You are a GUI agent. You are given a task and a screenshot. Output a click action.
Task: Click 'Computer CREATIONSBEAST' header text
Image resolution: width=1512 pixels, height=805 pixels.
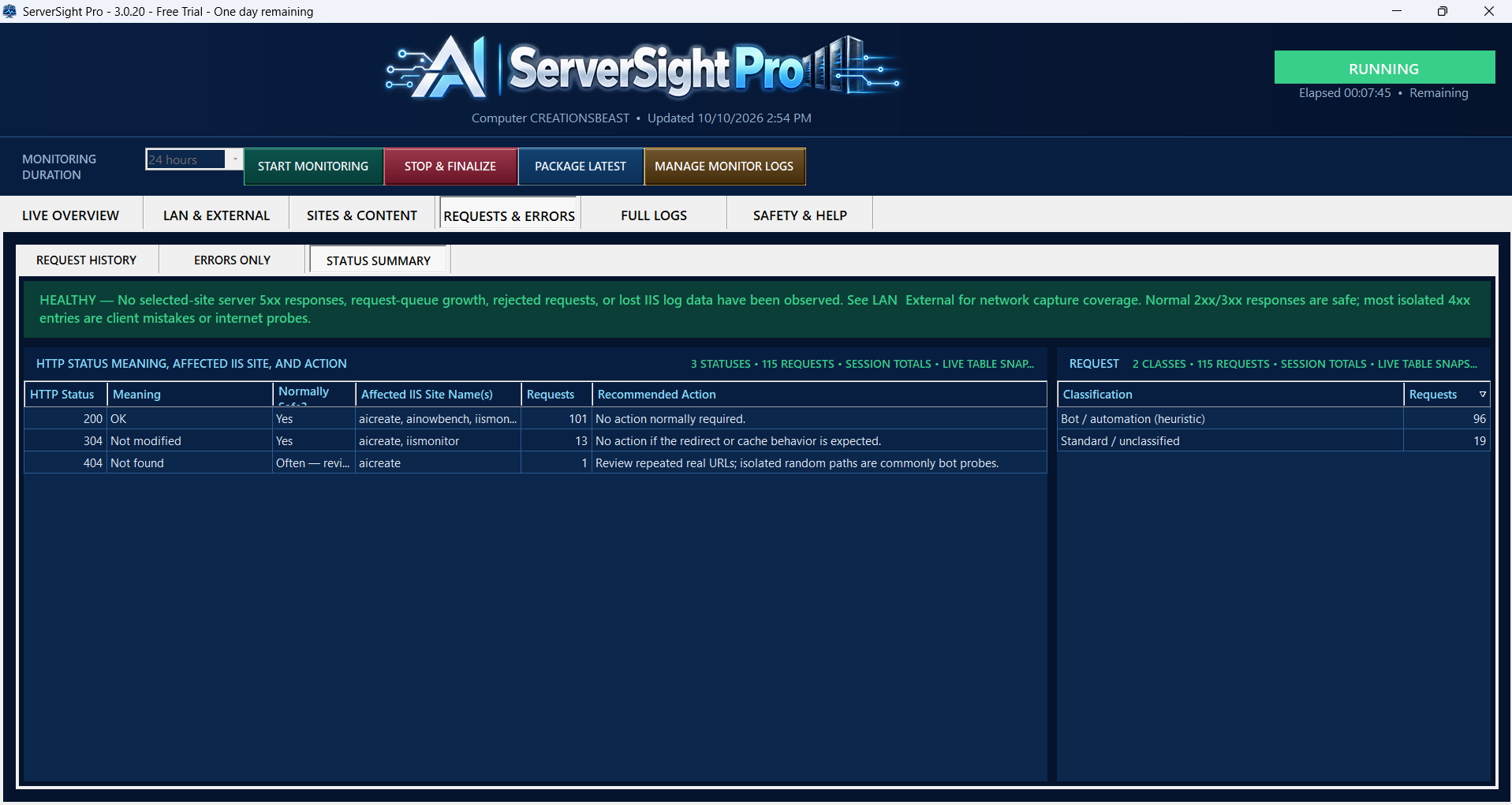point(551,118)
